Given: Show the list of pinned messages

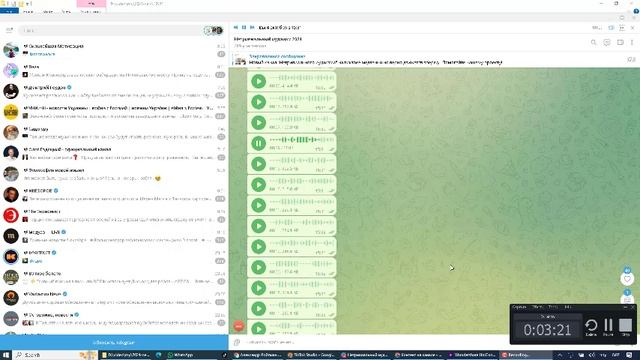Looking at the screenshot, I should (x=631, y=60).
